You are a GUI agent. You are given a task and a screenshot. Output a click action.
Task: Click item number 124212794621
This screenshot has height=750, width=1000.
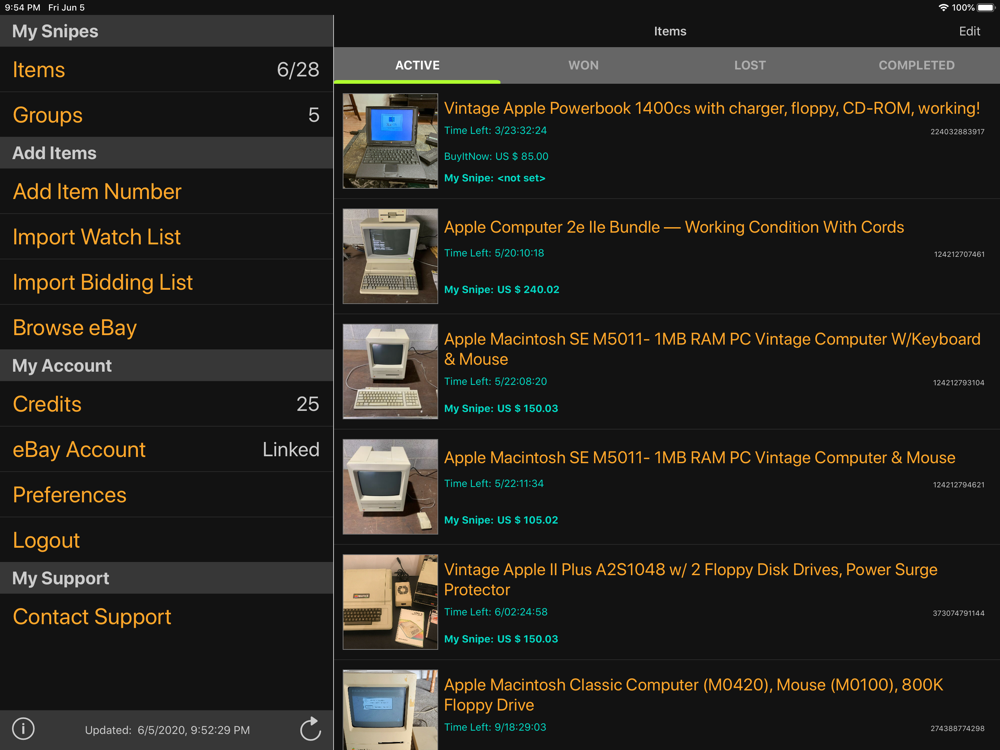click(x=959, y=485)
